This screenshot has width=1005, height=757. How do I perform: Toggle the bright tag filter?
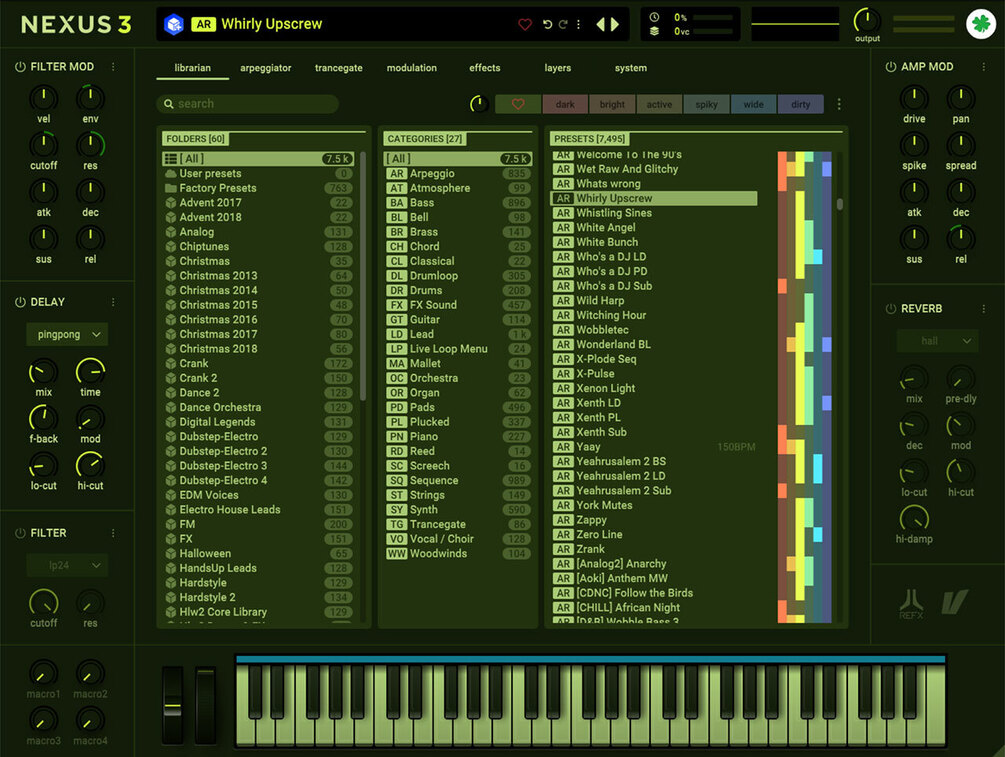pos(612,104)
